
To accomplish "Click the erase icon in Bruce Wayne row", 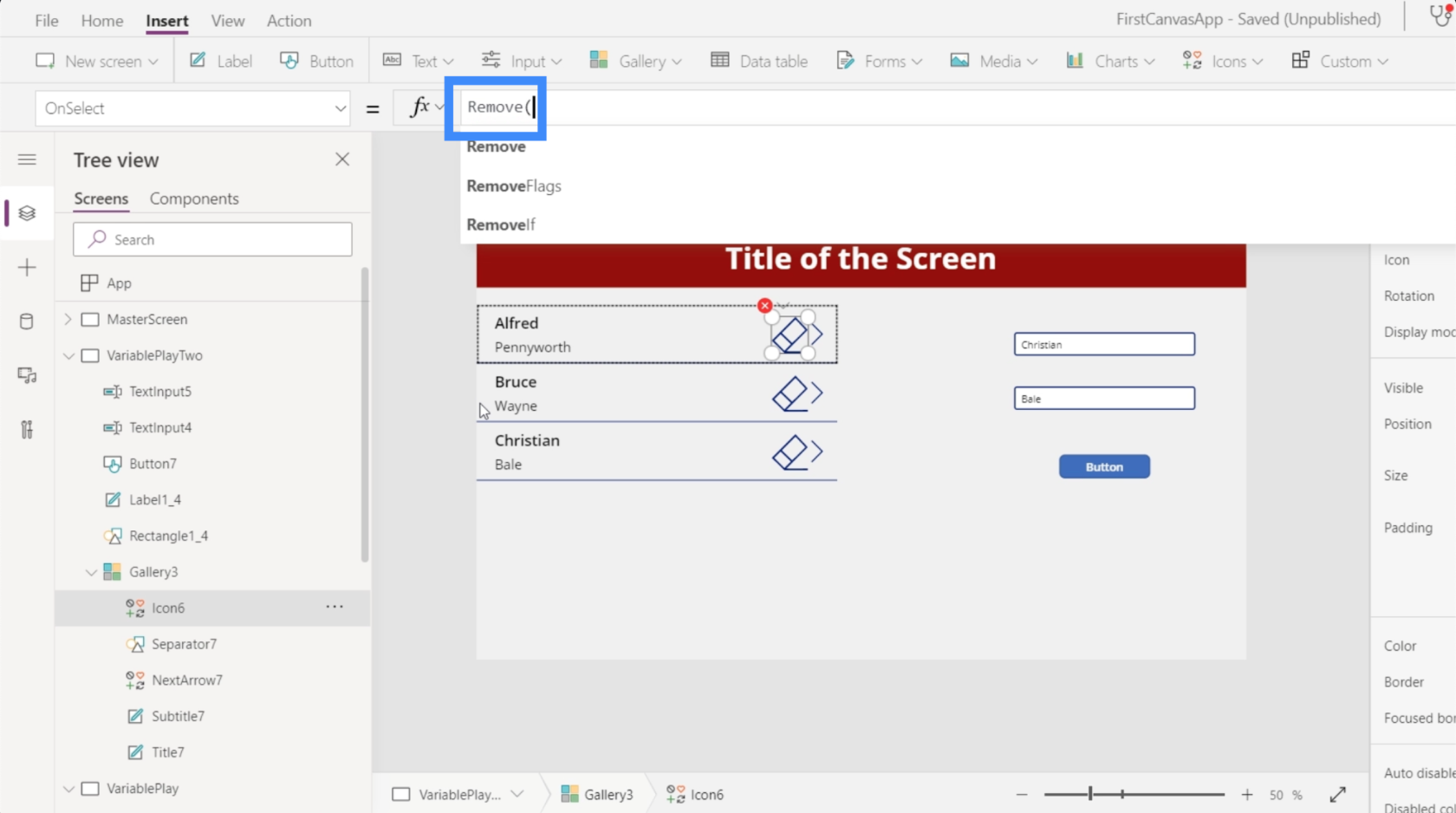I will (x=790, y=393).
